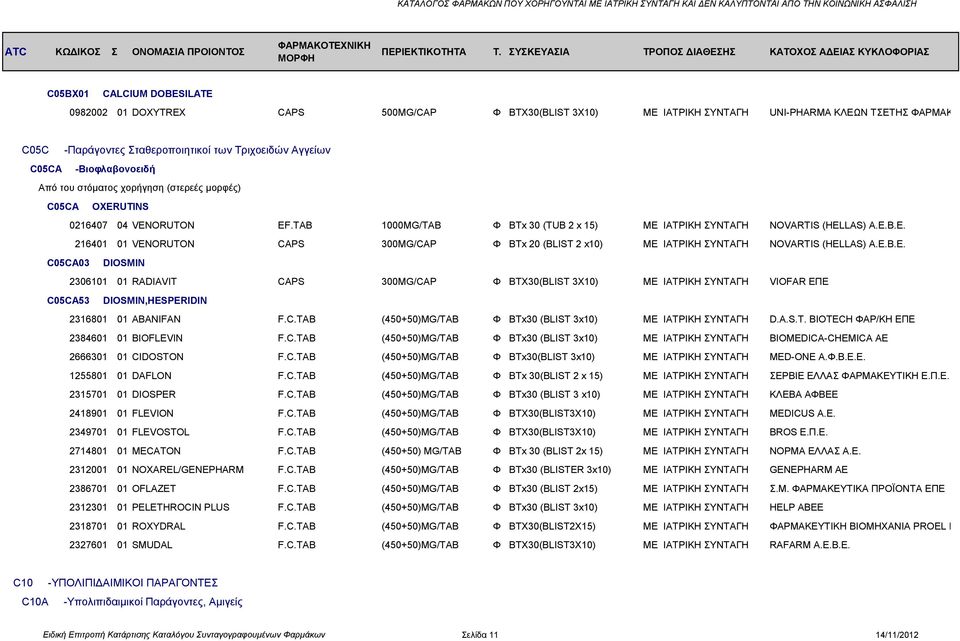
Task: Click holder BROS Ε.Π.Ε.
Action: pyautogui.click(x=798, y=432)
